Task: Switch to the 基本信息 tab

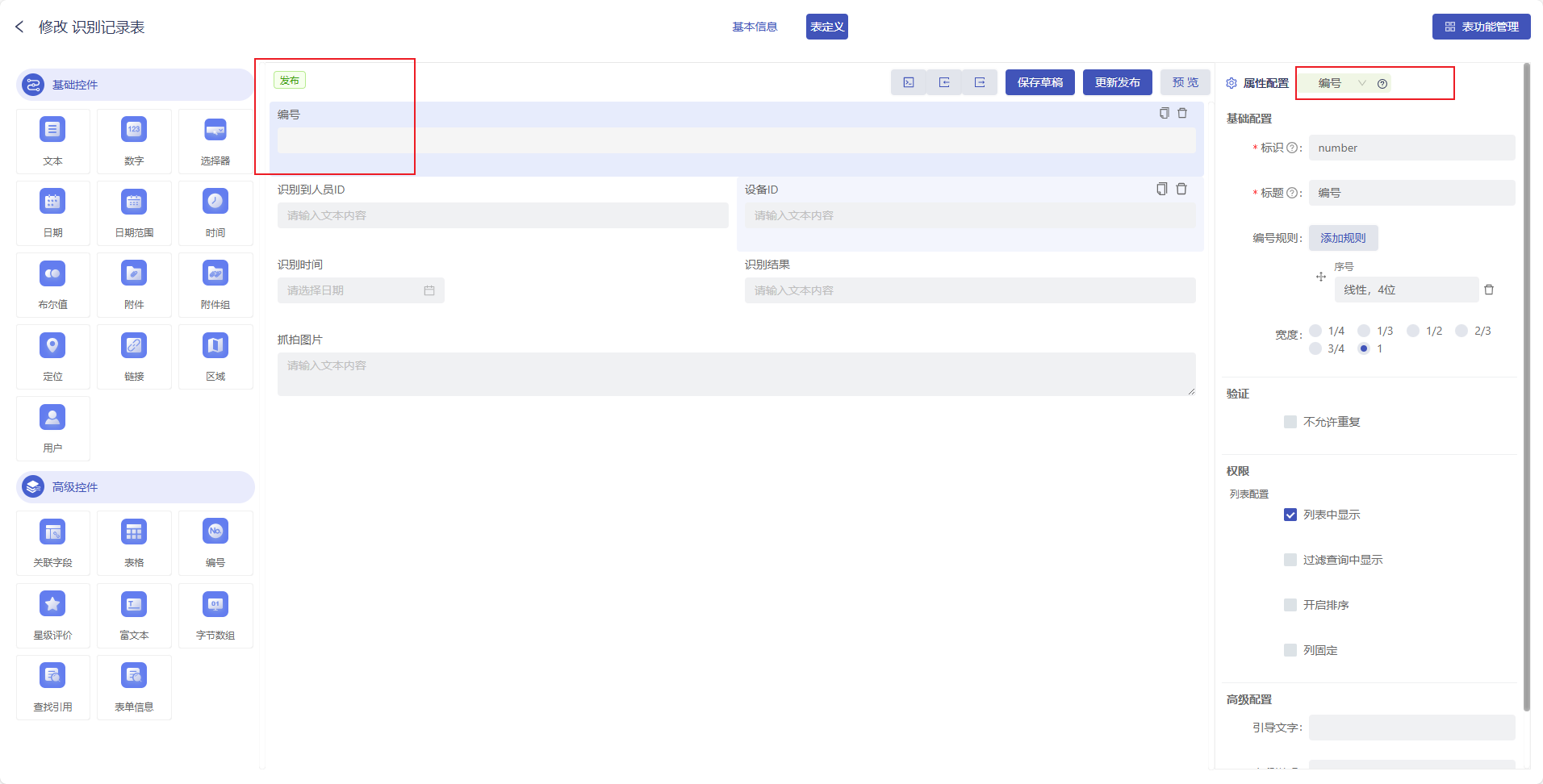Action: (755, 27)
